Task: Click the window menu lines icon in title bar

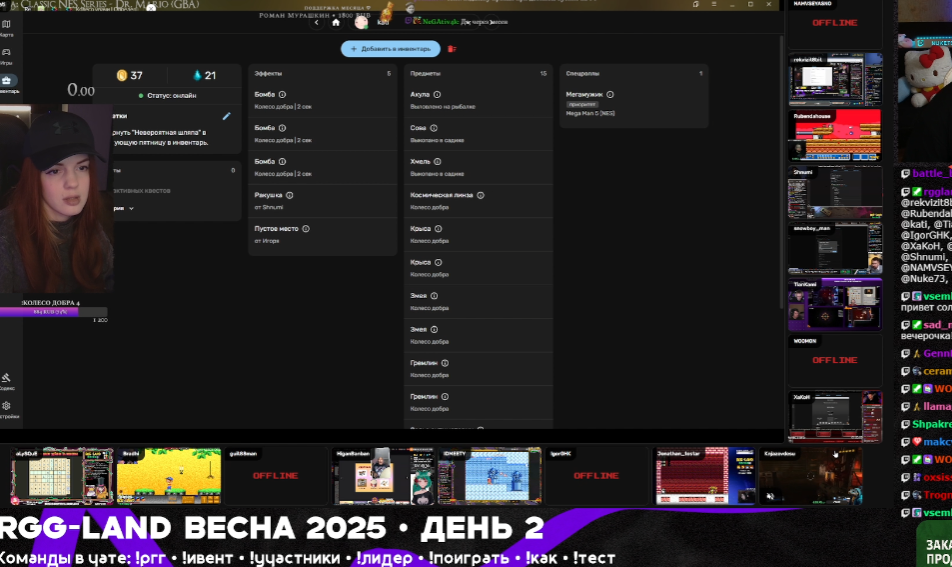Action: point(714,4)
